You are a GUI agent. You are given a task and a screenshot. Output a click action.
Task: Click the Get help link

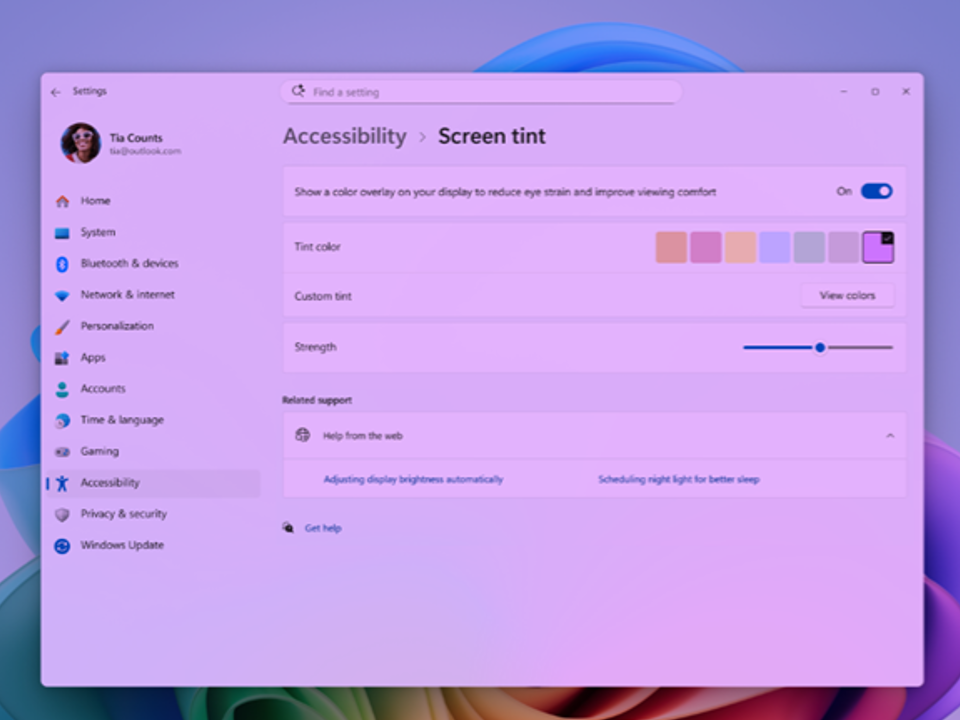coord(323,528)
